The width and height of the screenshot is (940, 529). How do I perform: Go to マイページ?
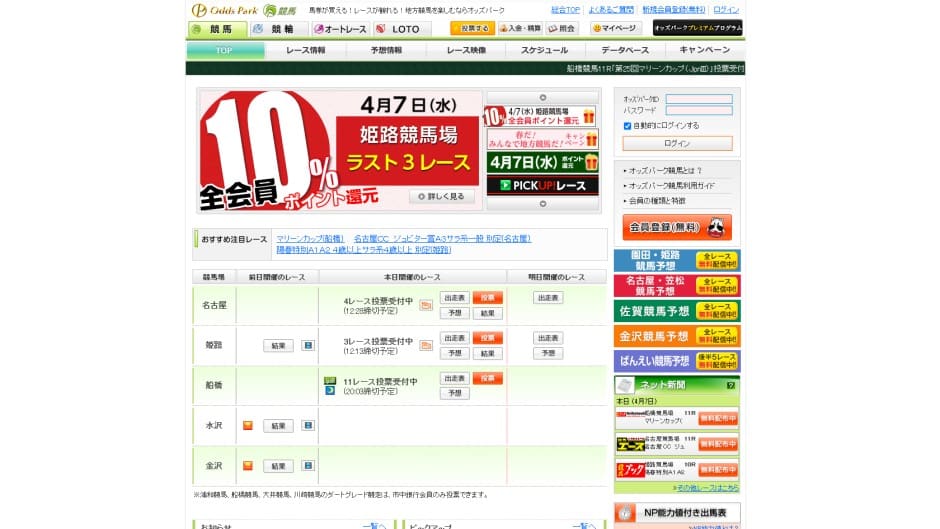pos(614,28)
